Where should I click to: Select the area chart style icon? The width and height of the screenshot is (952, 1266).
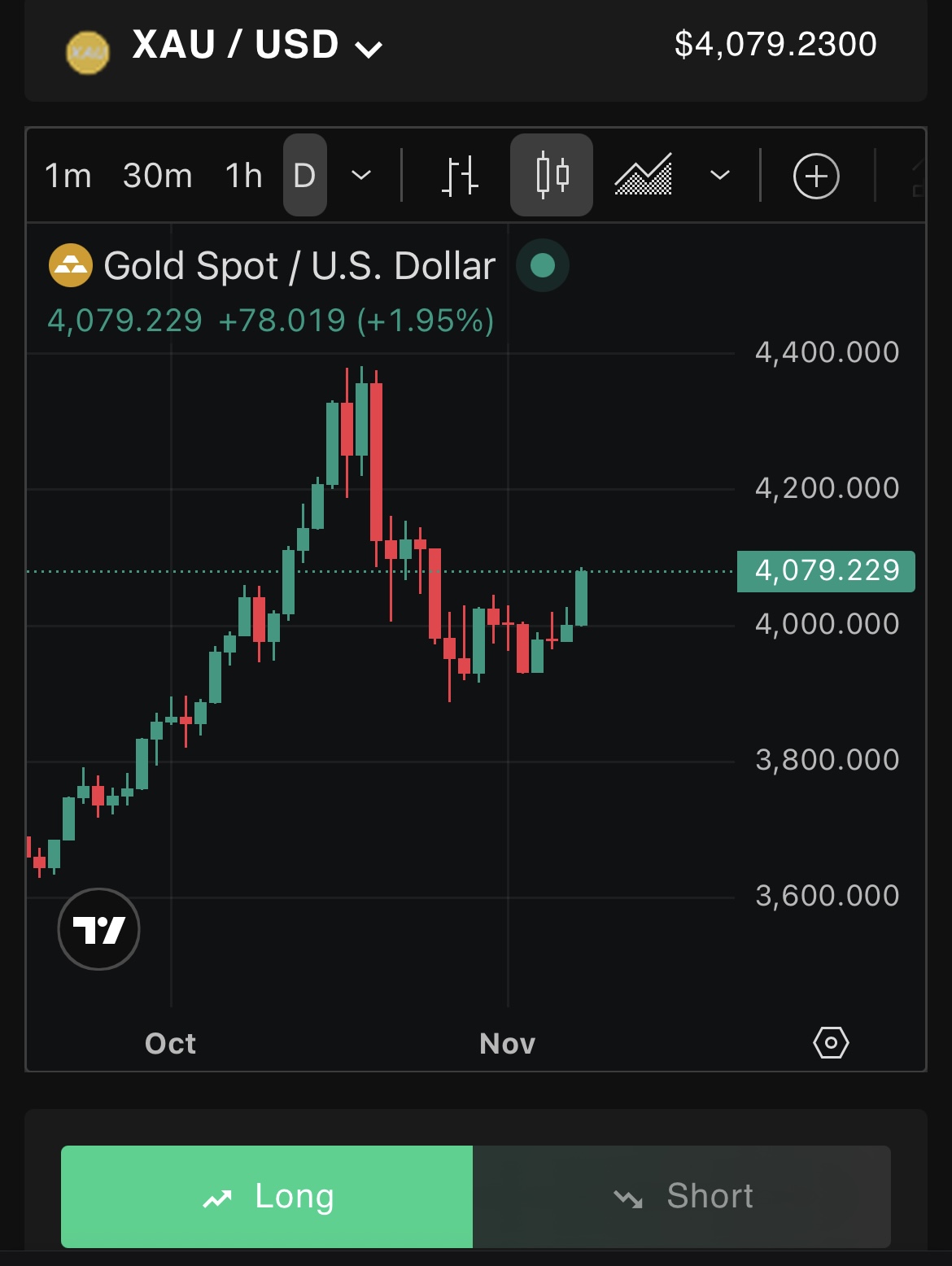click(x=643, y=176)
